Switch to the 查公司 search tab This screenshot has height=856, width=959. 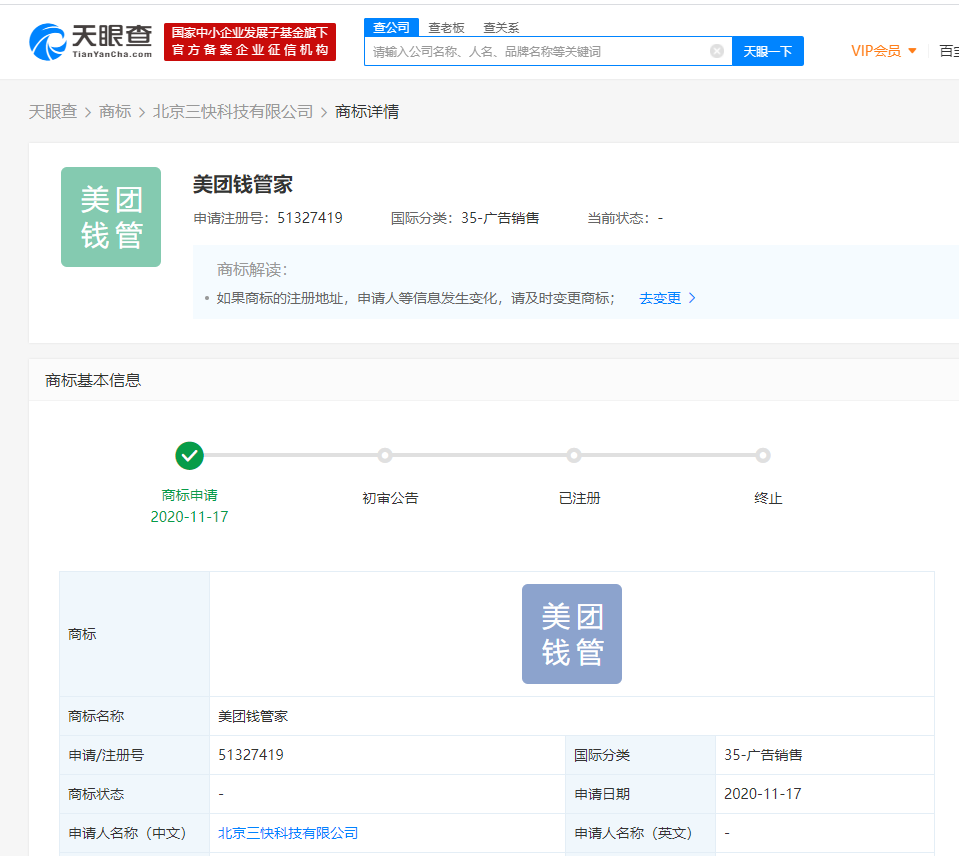(391, 27)
